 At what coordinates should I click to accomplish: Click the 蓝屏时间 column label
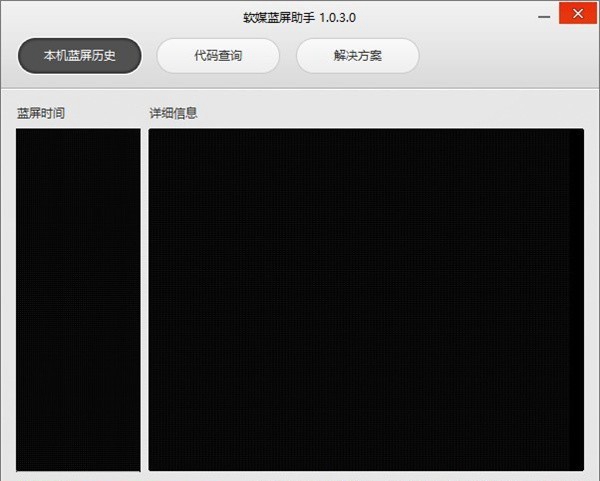(41, 113)
